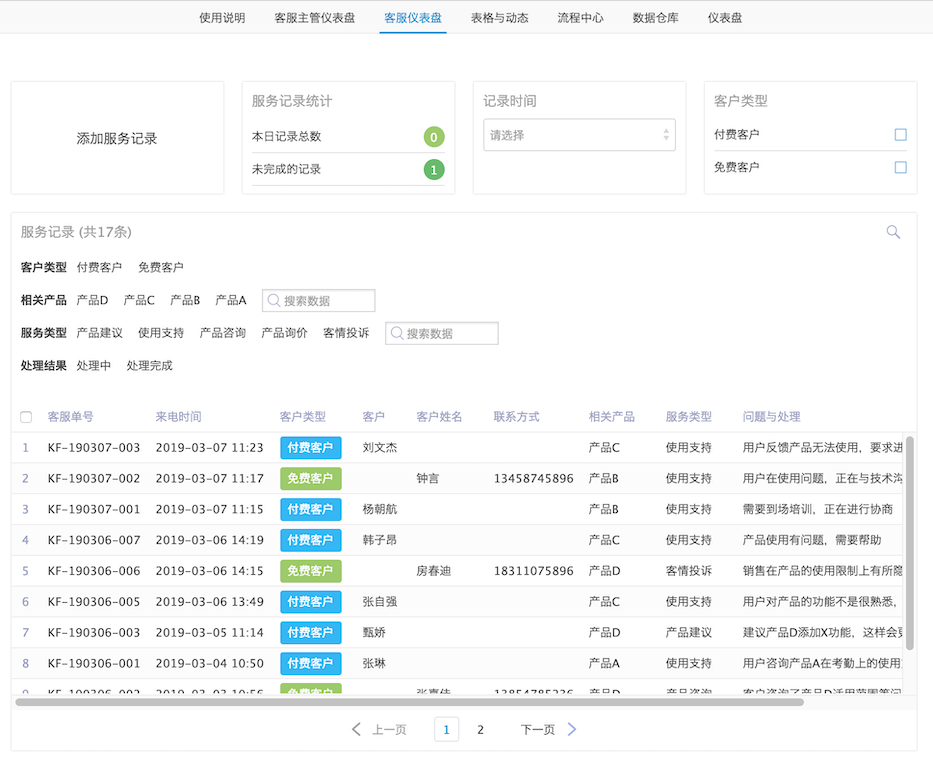Filter related product by 产品C
933x760 pixels.
click(139, 300)
